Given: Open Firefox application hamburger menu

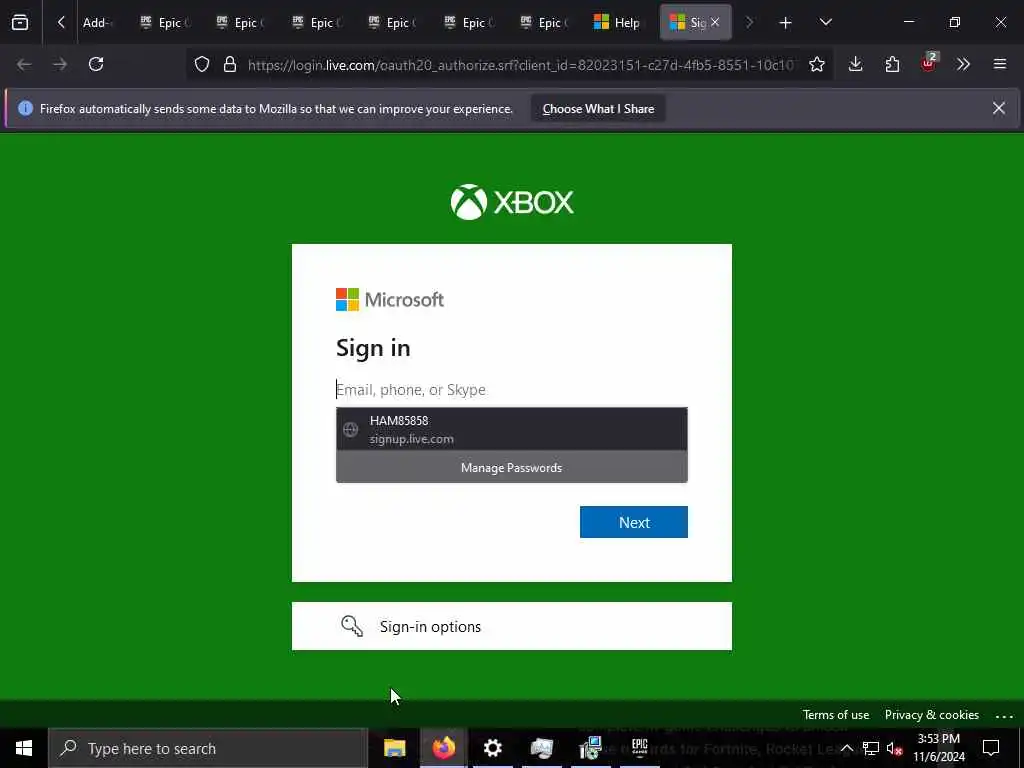Looking at the screenshot, I should [x=999, y=64].
